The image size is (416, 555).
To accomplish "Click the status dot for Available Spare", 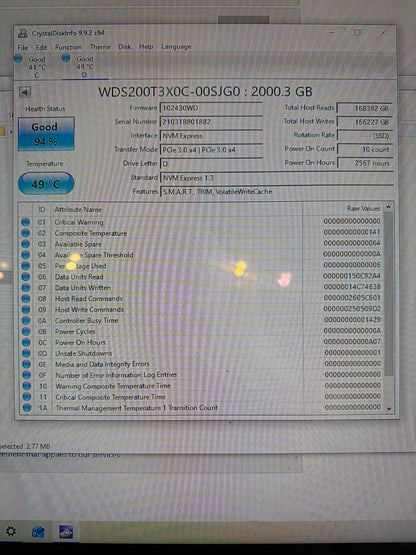I will (25, 244).
